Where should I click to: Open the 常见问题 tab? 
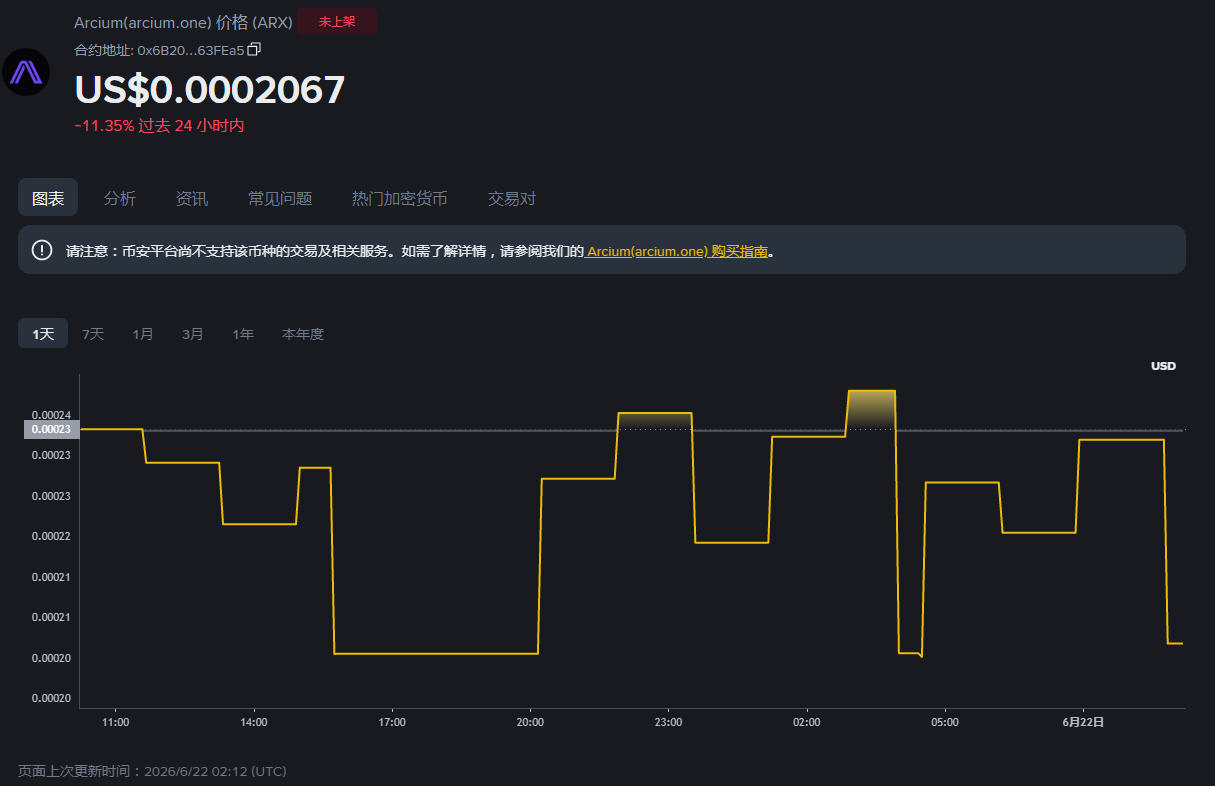[x=280, y=198]
